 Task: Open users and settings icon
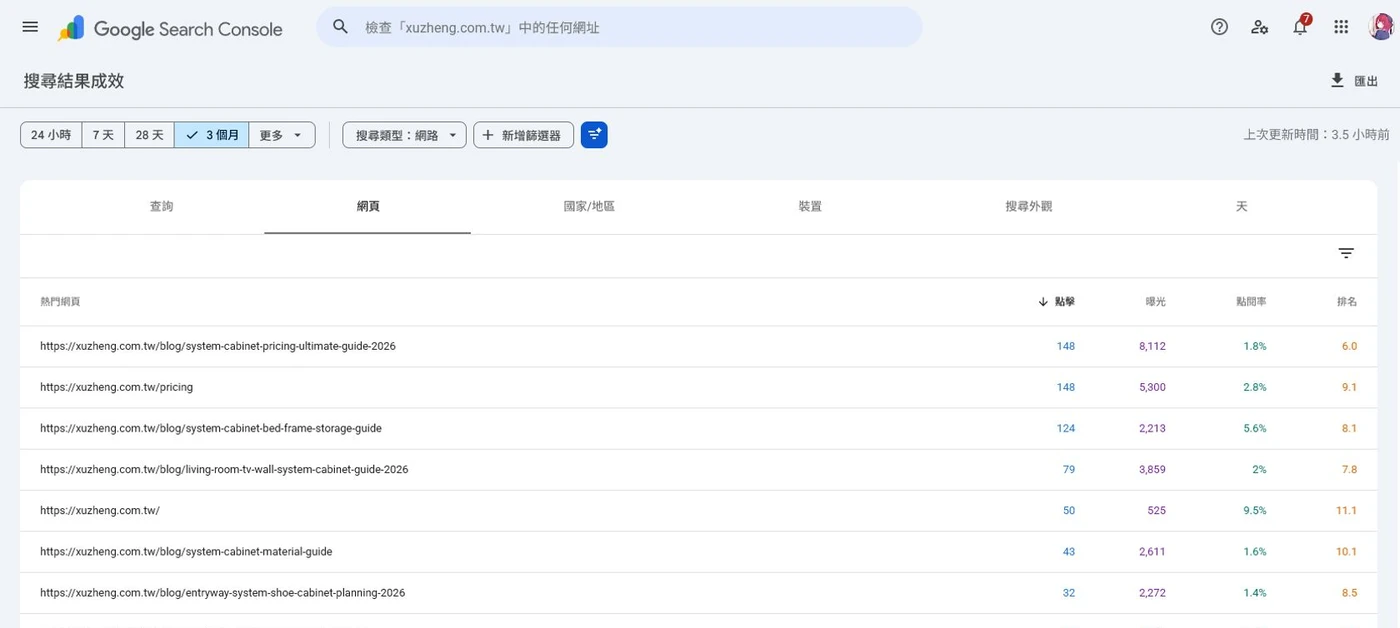click(1260, 27)
